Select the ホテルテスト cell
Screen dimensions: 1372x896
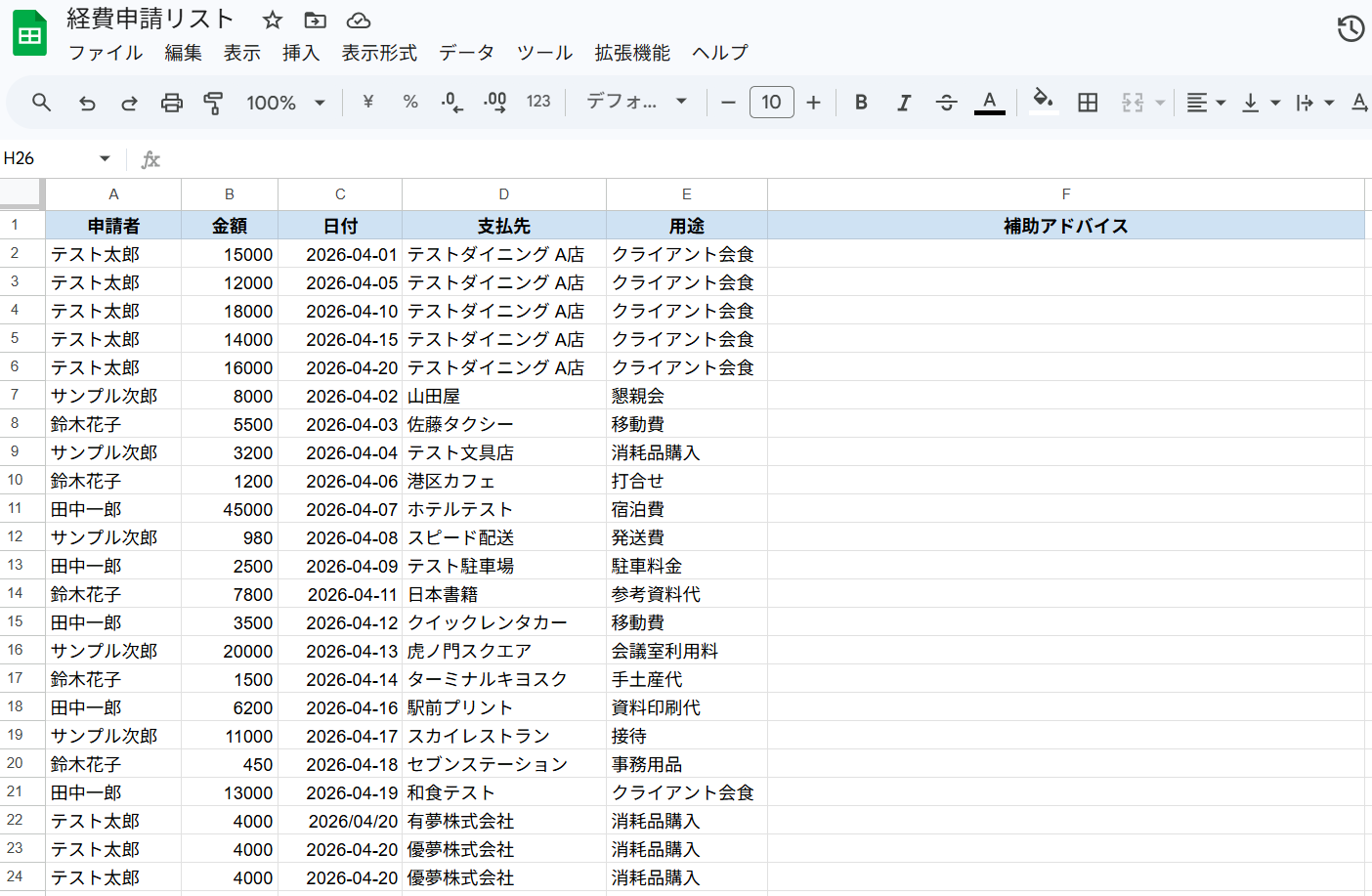coord(504,509)
